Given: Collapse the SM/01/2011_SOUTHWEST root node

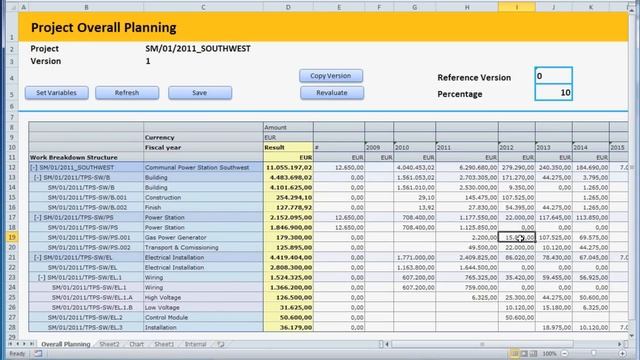Looking at the screenshot, I should [34, 167].
